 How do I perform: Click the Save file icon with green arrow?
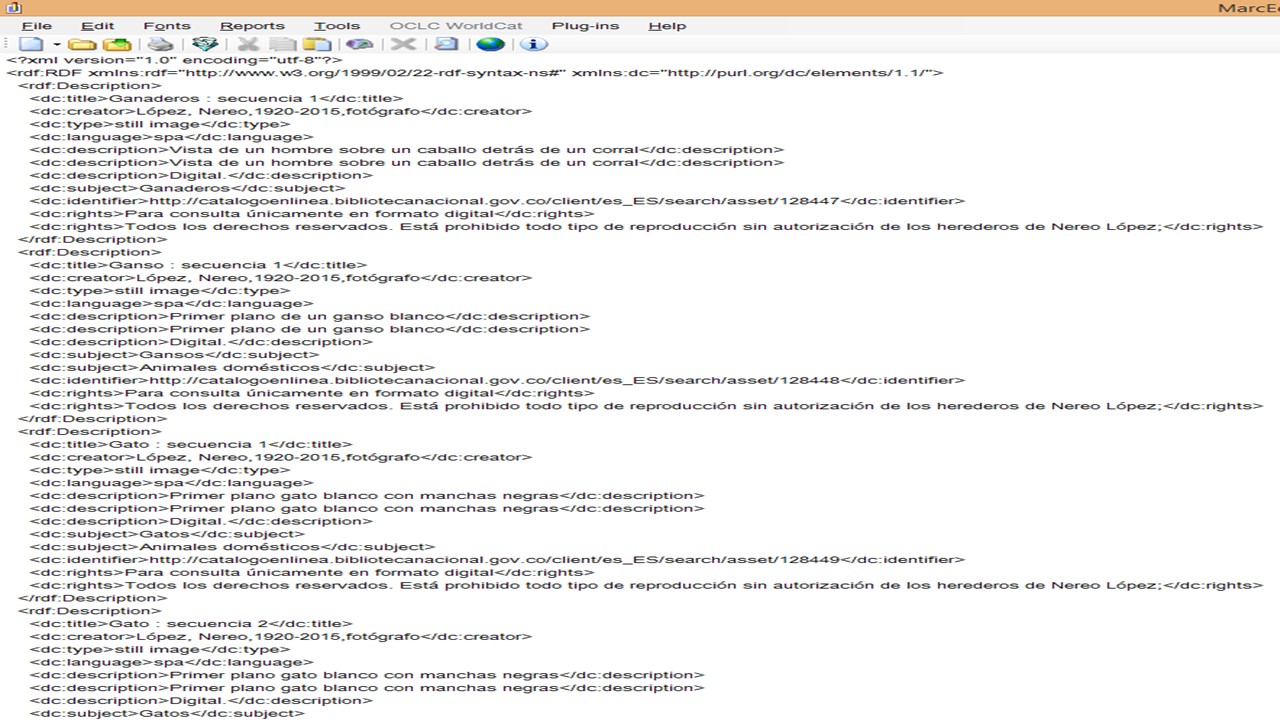pyautogui.click(x=118, y=44)
